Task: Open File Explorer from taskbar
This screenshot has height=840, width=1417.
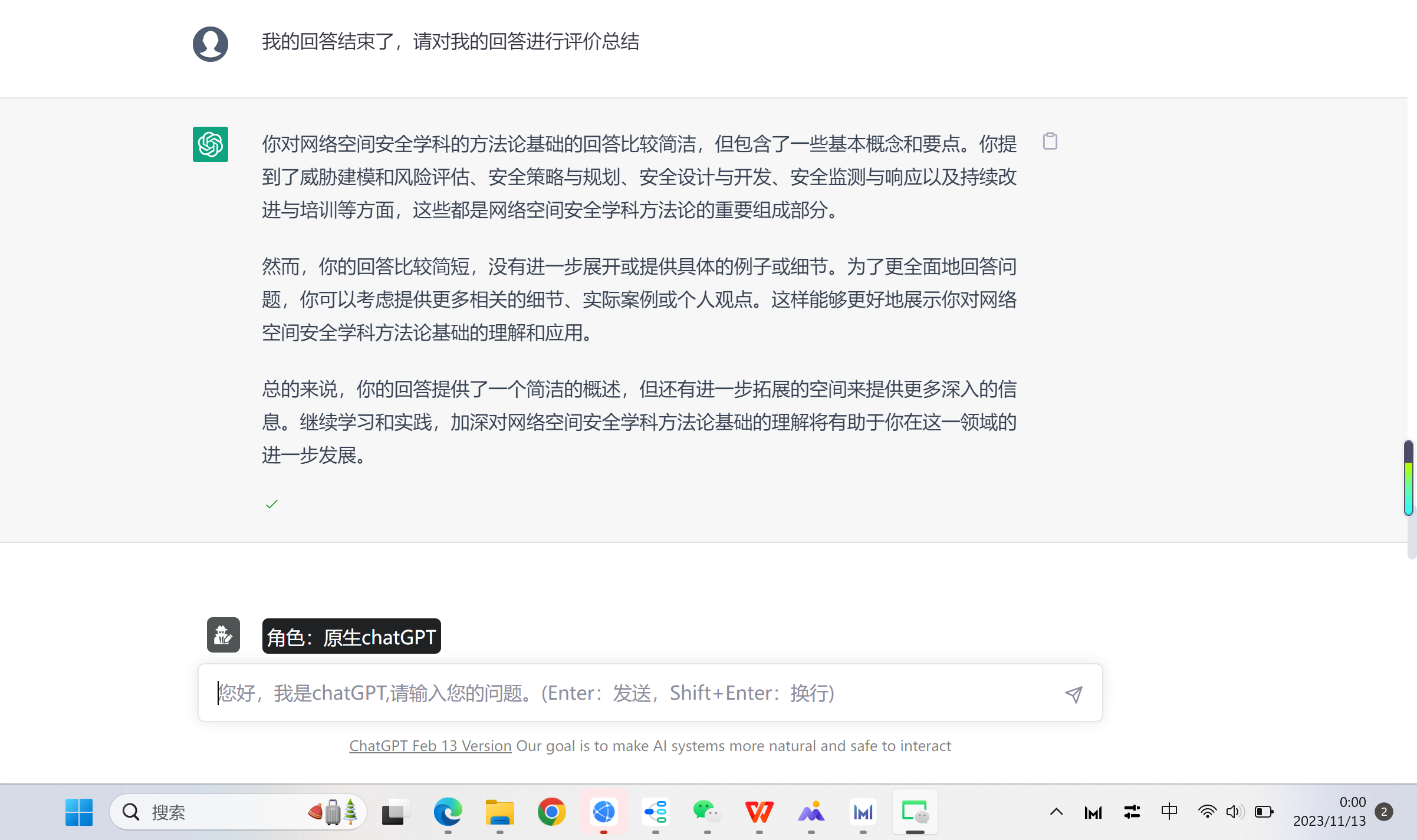Action: click(499, 812)
